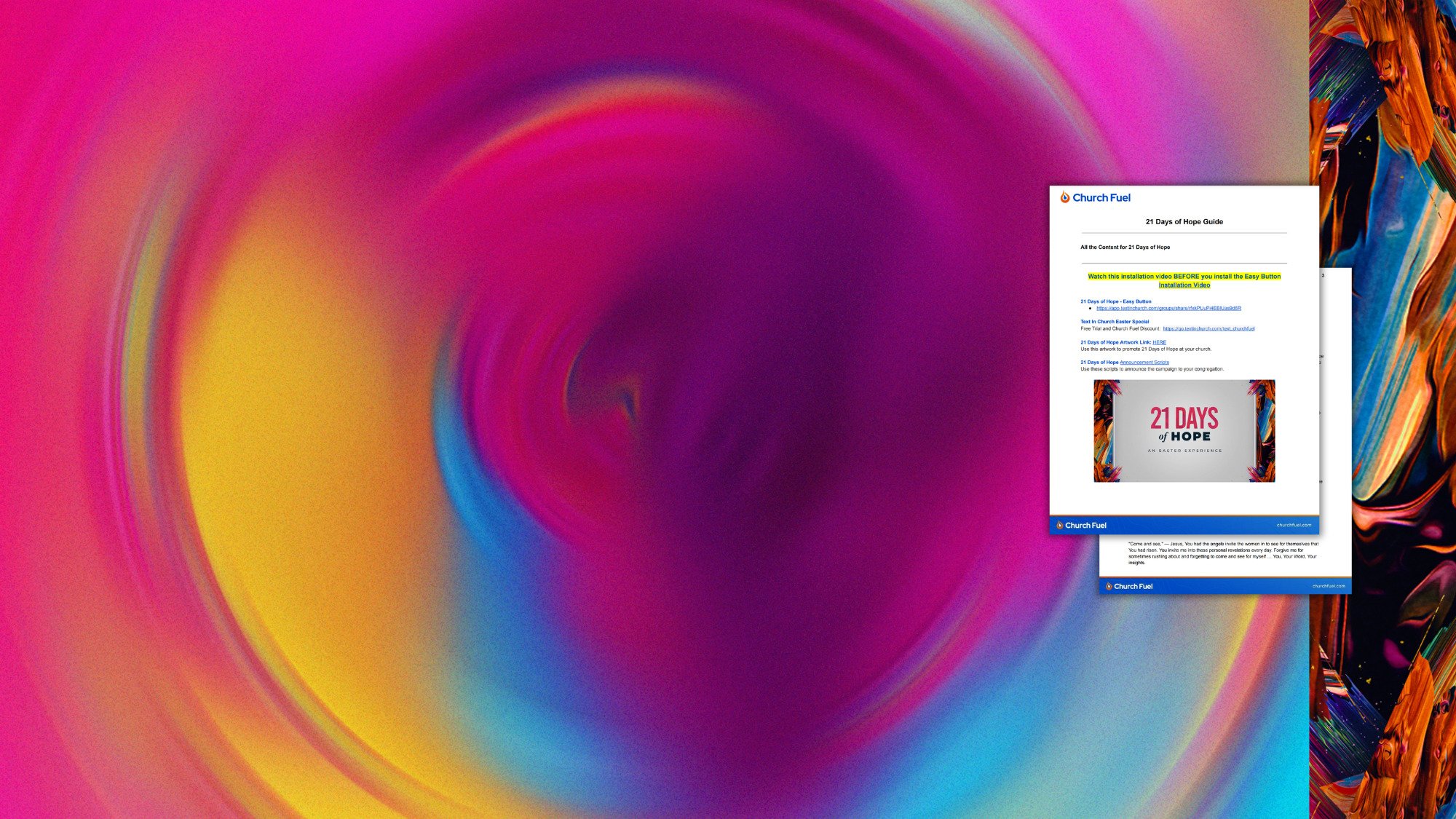Open the app.textinchurch.com groups share URL

click(1168, 309)
